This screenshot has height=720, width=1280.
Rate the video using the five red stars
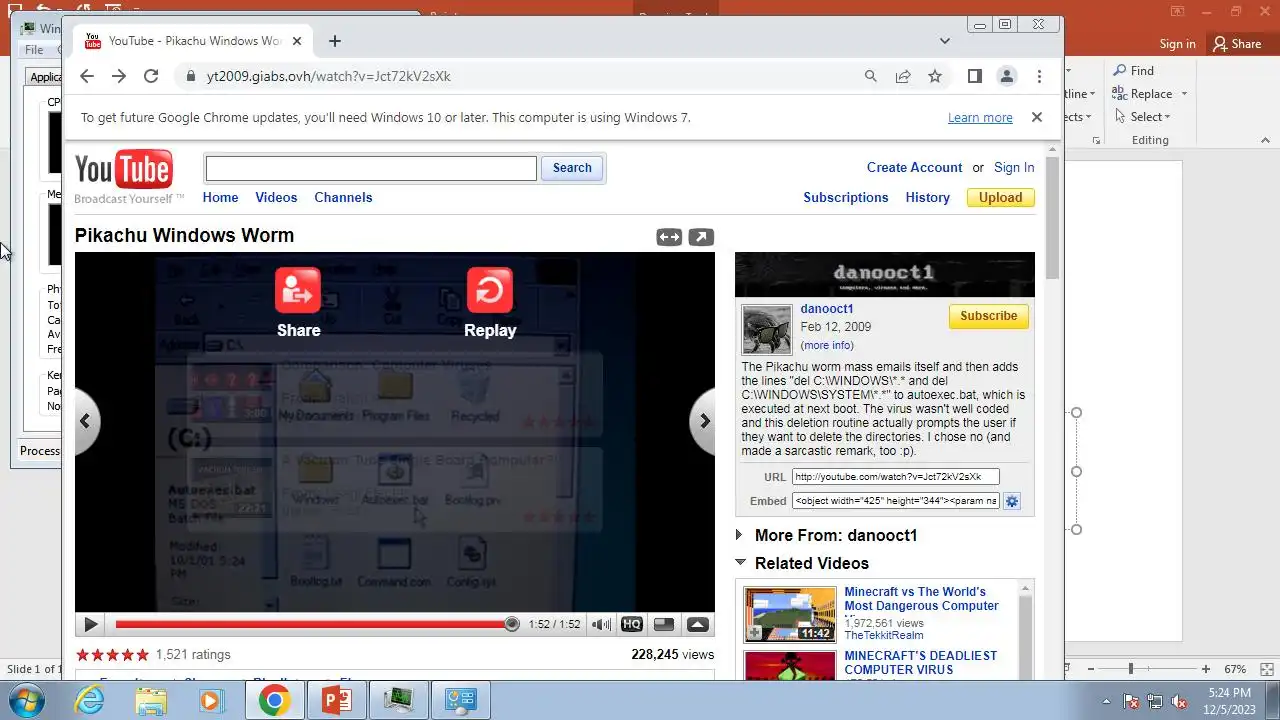(112, 654)
